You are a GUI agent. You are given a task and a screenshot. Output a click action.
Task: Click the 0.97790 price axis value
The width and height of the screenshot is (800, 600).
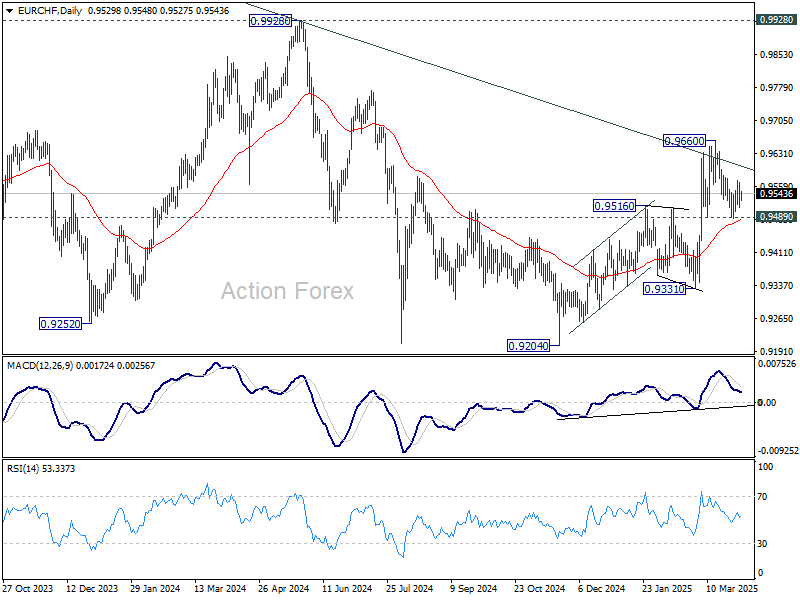coord(777,88)
